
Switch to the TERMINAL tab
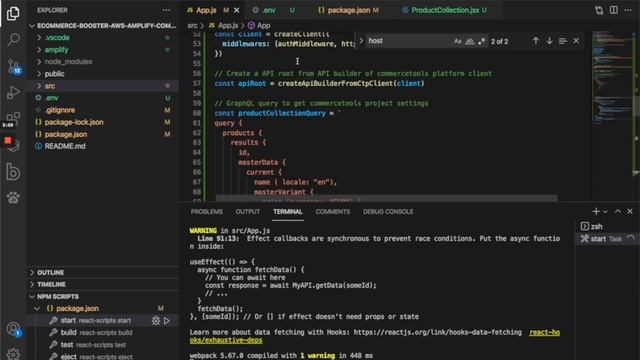[288, 212]
